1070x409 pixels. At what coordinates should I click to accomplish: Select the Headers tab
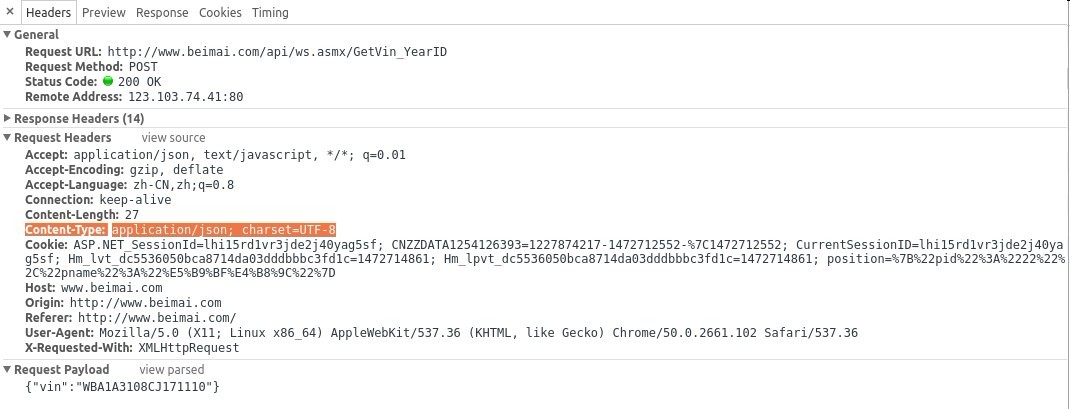(x=48, y=12)
